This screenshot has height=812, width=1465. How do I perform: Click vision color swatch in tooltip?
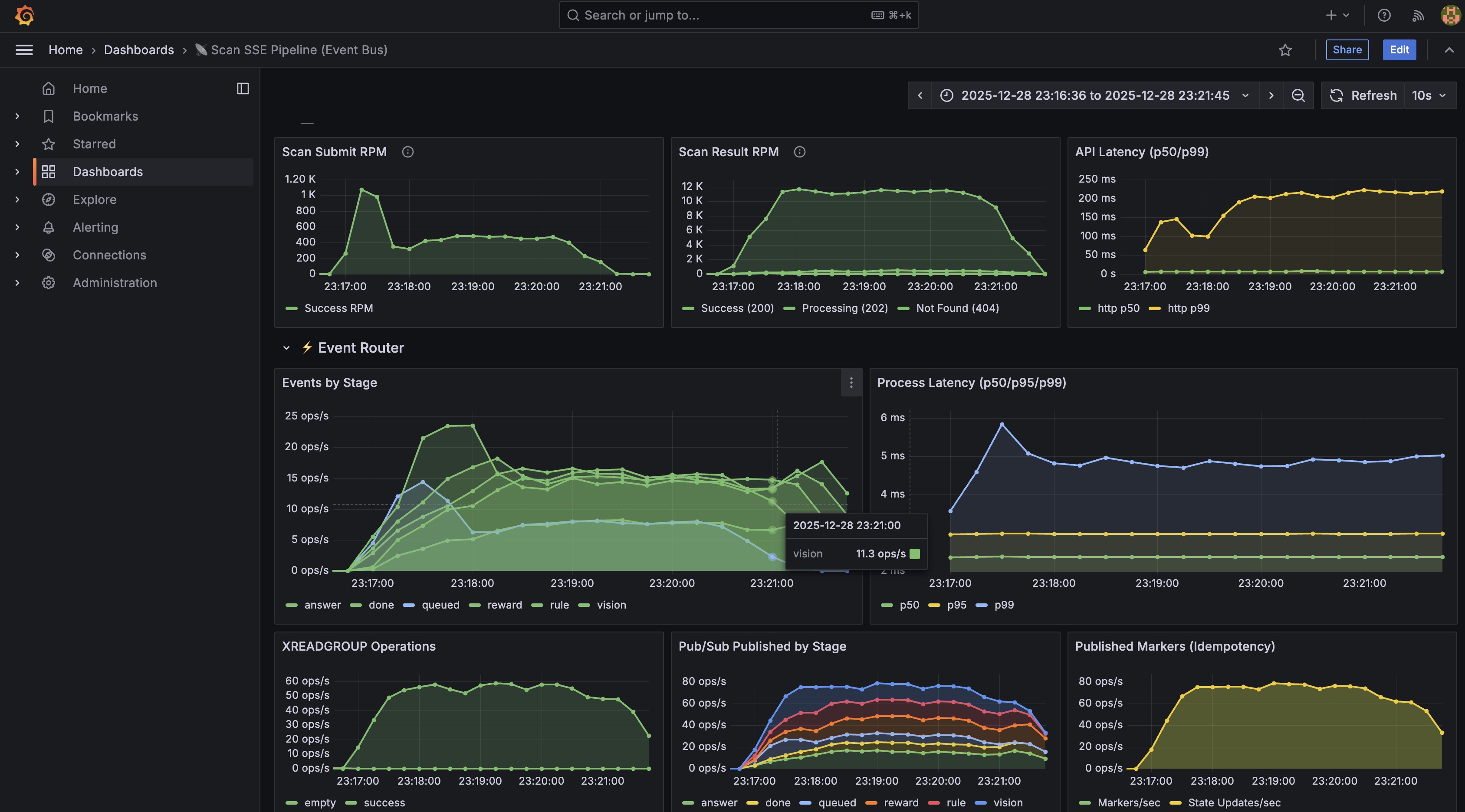[x=914, y=554]
